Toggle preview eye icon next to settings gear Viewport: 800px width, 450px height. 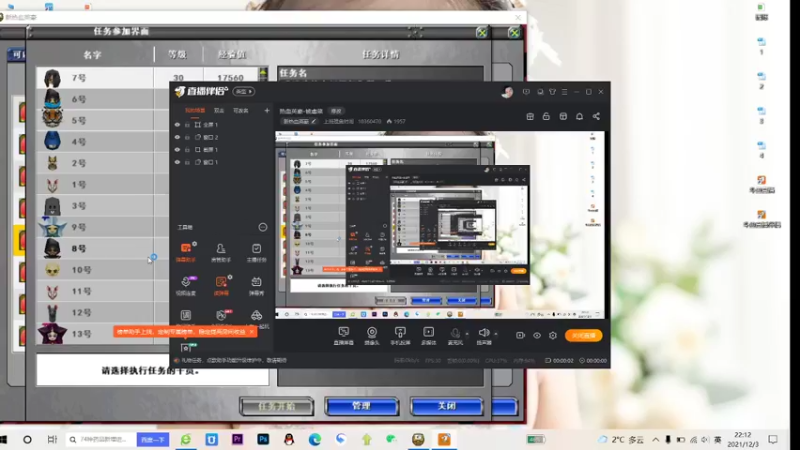point(537,335)
